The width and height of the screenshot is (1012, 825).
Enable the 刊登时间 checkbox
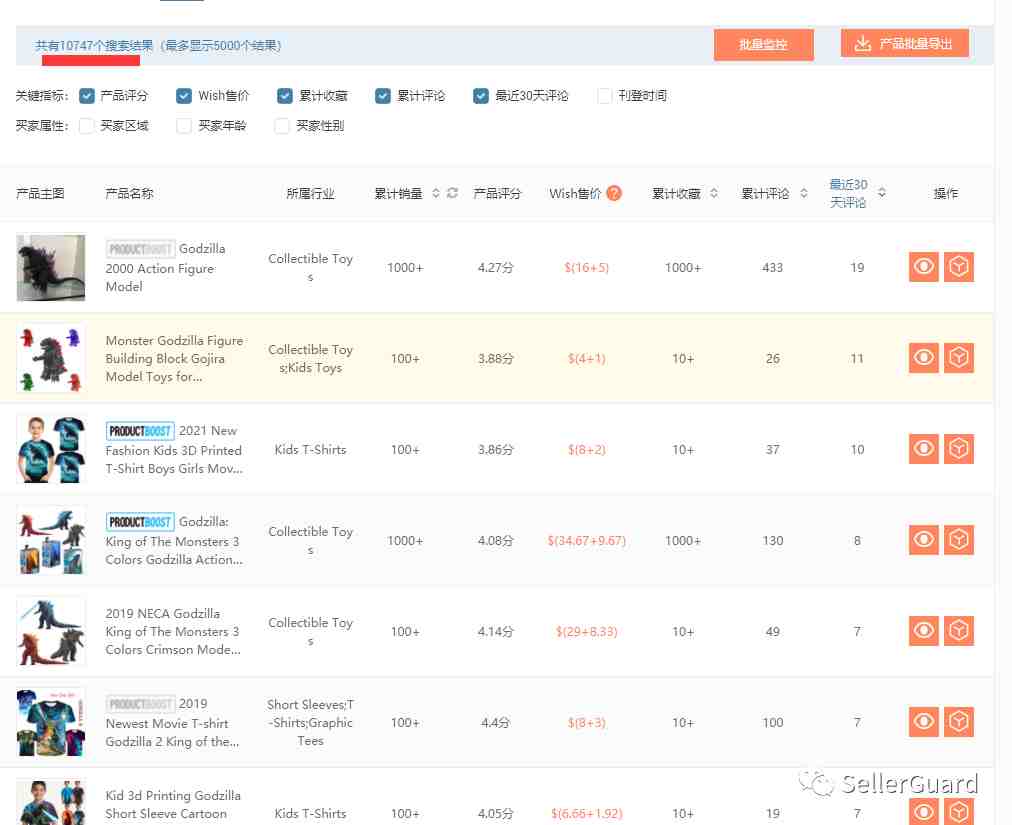coord(605,96)
